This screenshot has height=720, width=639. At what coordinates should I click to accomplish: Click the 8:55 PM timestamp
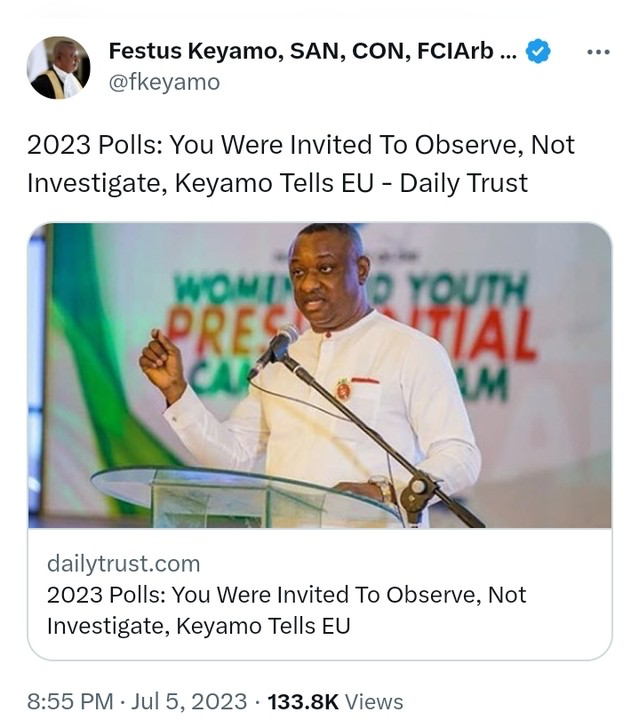tap(68, 702)
